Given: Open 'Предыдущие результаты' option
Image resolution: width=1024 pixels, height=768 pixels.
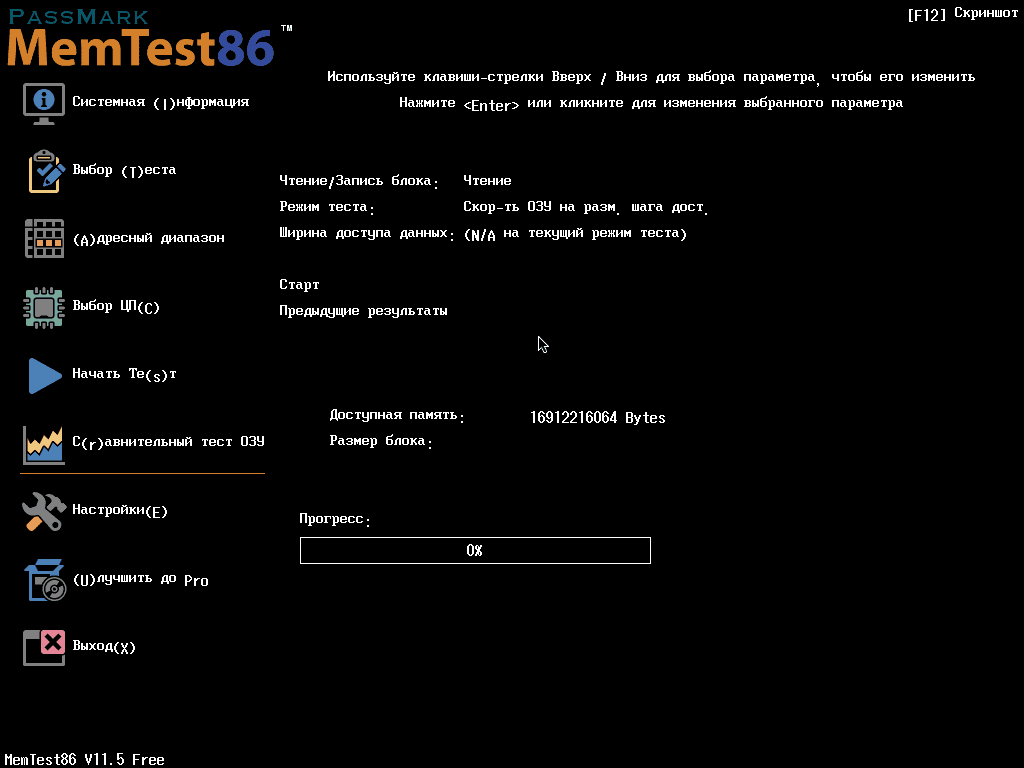Looking at the screenshot, I should click(x=363, y=311).
